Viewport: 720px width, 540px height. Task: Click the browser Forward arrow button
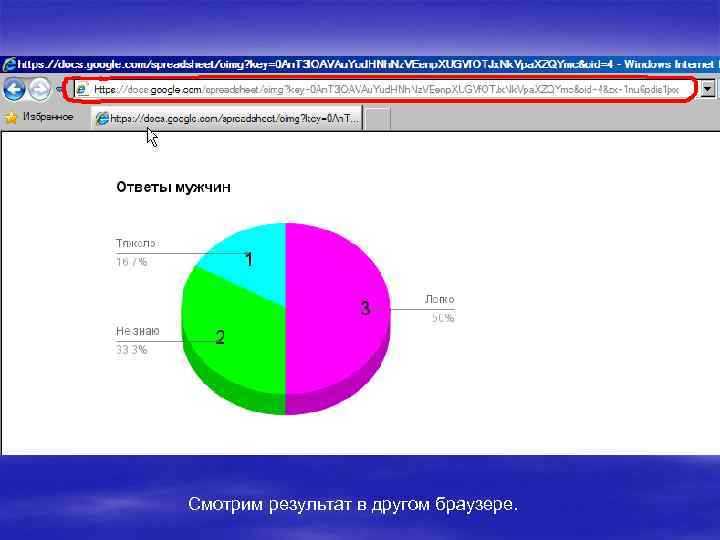pos(40,89)
